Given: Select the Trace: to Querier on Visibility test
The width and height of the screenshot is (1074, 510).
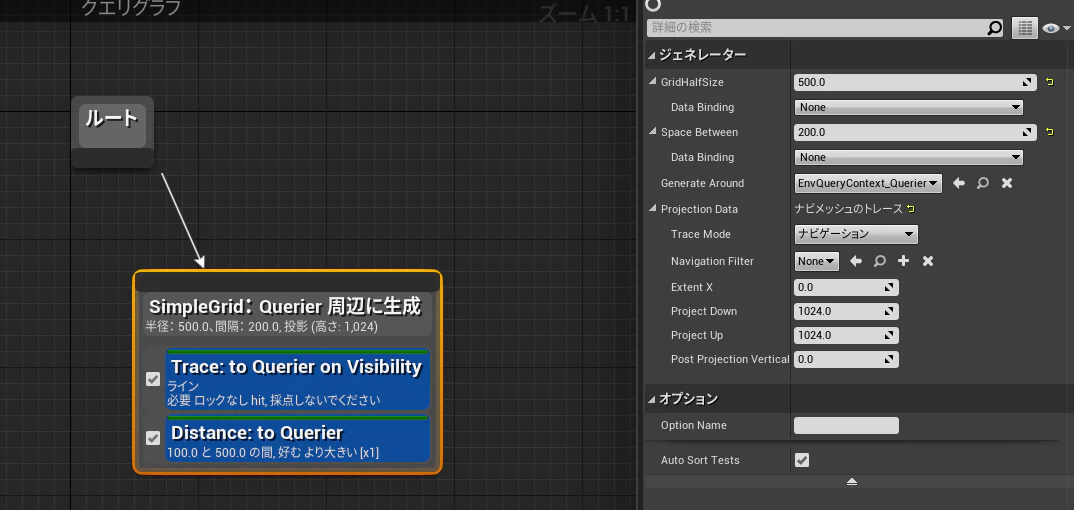Looking at the screenshot, I should pyautogui.click(x=297, y=379).
